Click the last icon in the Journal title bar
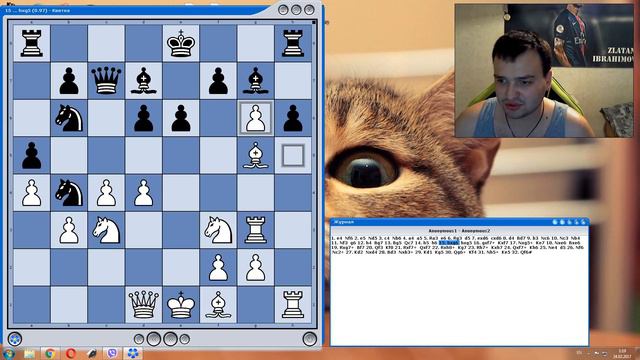The height and width of the screenshot is (360, 640). (x=583, y=222)
